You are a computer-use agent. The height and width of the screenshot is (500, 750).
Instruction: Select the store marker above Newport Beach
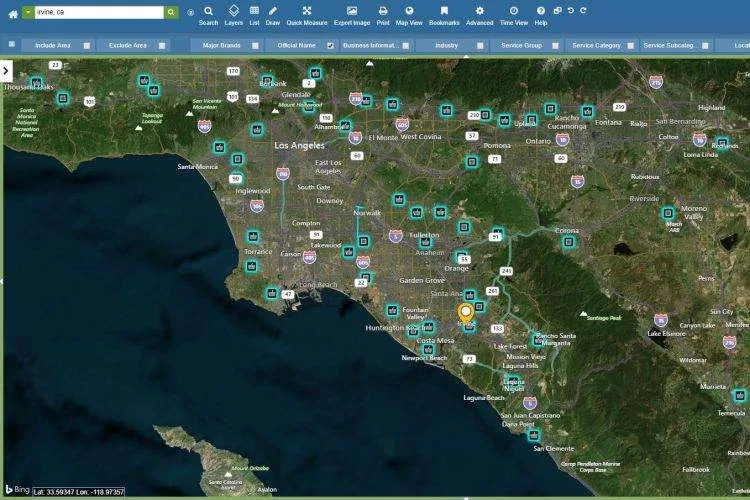[429, 349]
